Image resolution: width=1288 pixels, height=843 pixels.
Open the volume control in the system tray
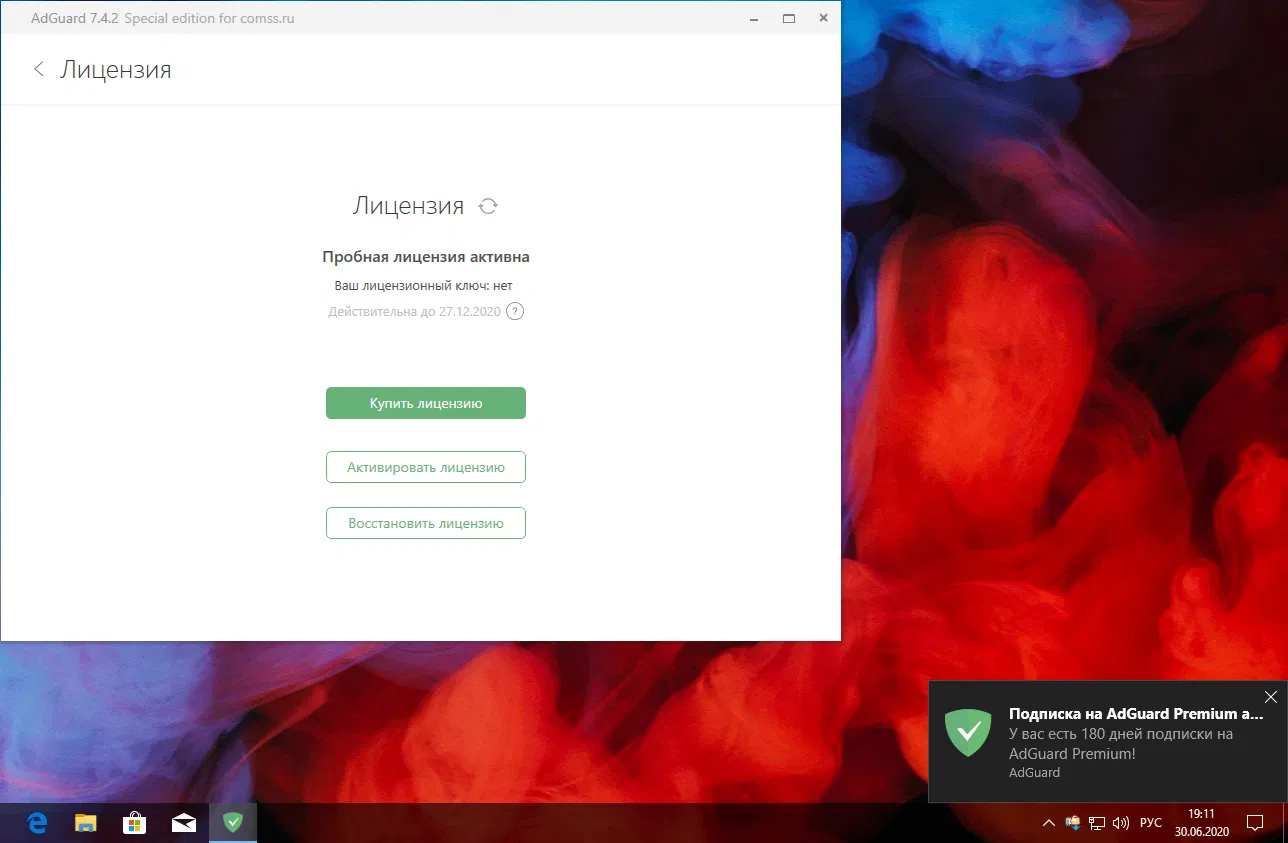tap(1120, 822)
